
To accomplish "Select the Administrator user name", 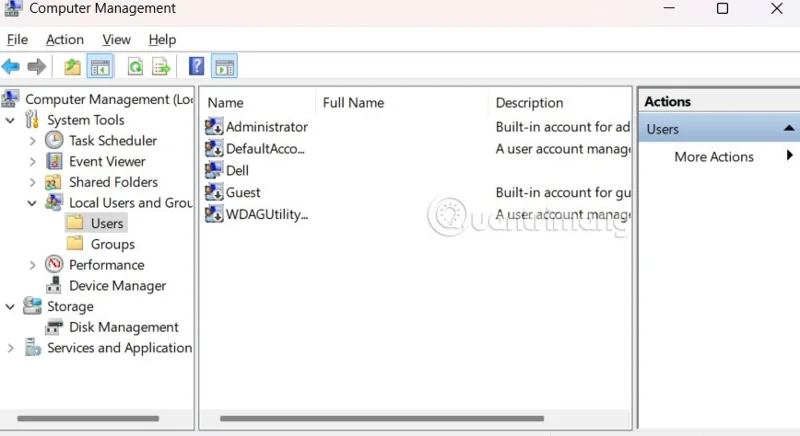I will pos(267,126).
